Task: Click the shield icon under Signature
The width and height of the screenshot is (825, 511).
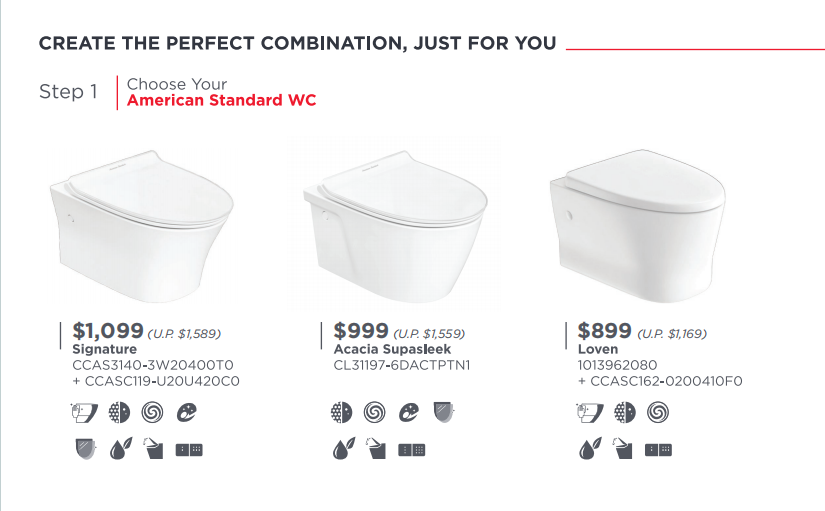Action: (x=85, y=449)
